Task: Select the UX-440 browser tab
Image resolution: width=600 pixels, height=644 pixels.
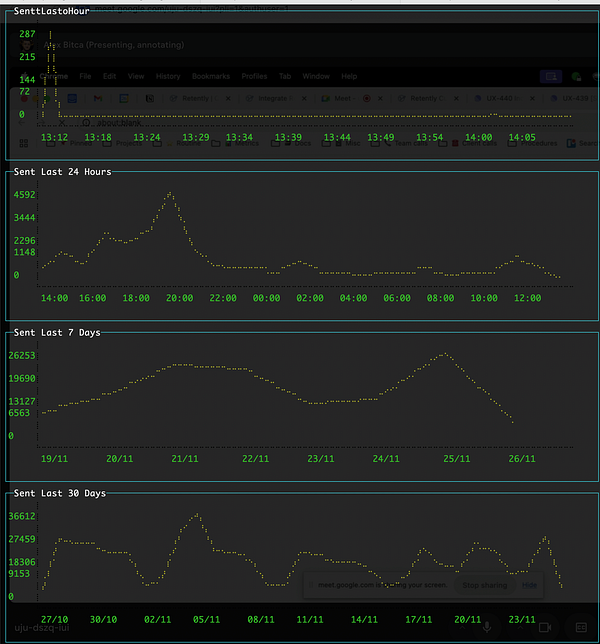Action: pyautogui.click(x=499, y=99)
